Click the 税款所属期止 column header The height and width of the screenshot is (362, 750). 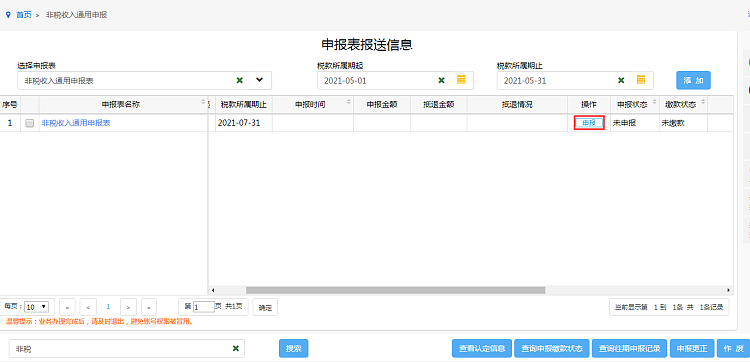(x=243, y=104)
